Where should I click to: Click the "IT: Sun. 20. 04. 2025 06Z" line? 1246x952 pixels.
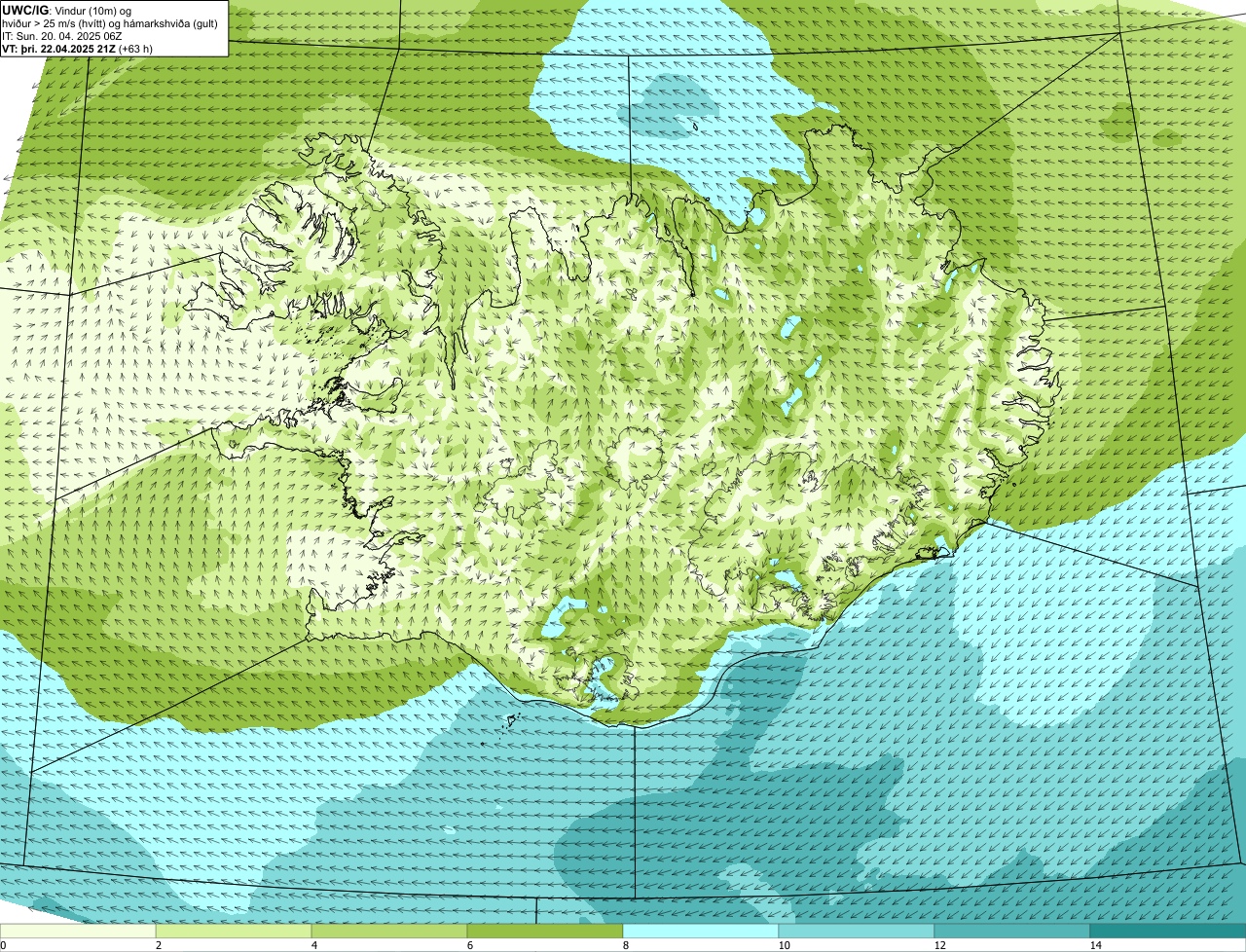(61, 36)
